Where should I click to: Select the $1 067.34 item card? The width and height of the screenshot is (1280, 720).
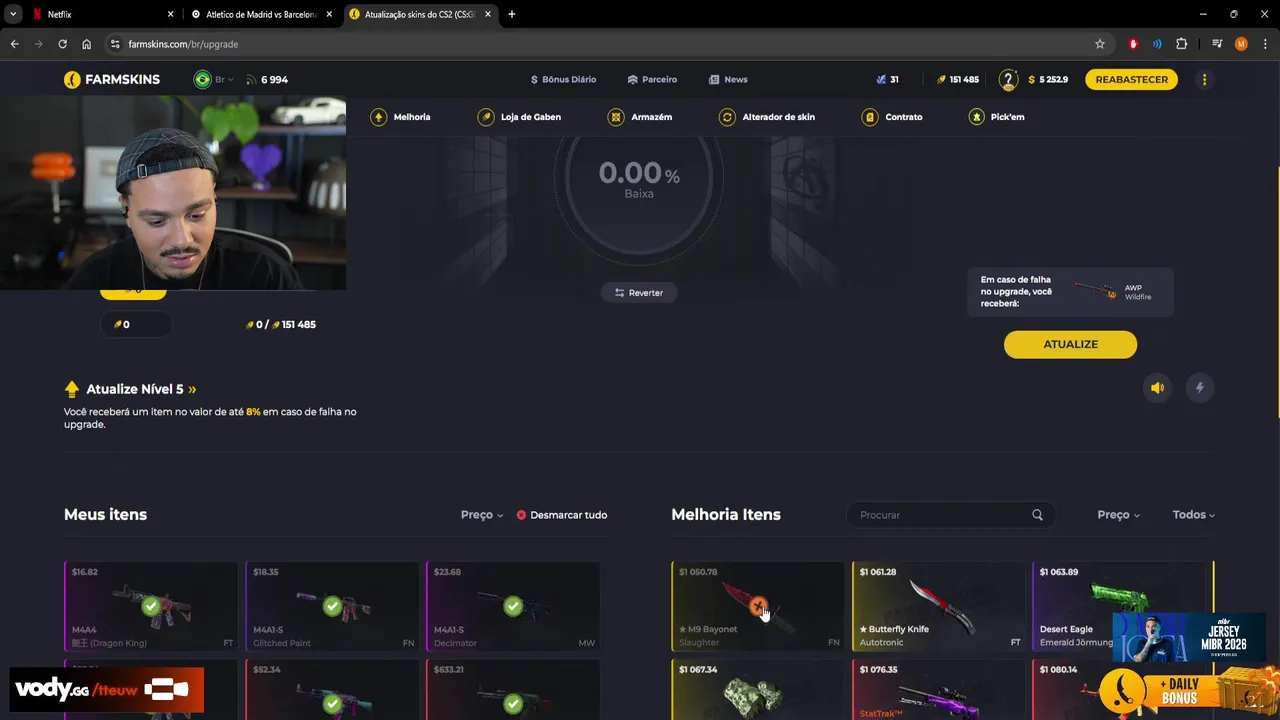pos(758,690)
